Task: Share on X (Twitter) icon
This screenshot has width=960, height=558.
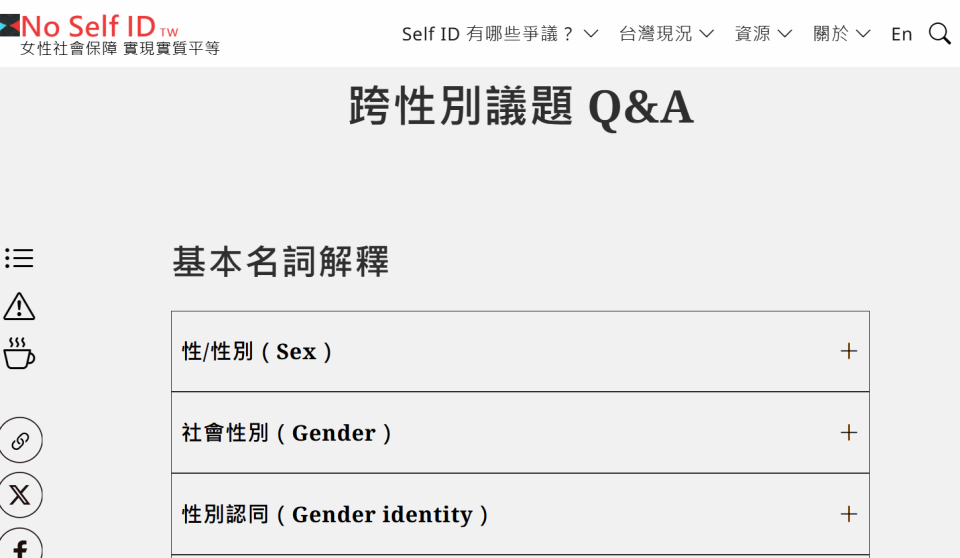Action: click(20, 495)
